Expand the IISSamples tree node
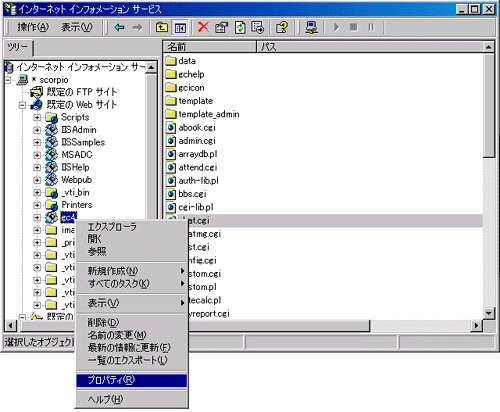 [x=37, y=142]
